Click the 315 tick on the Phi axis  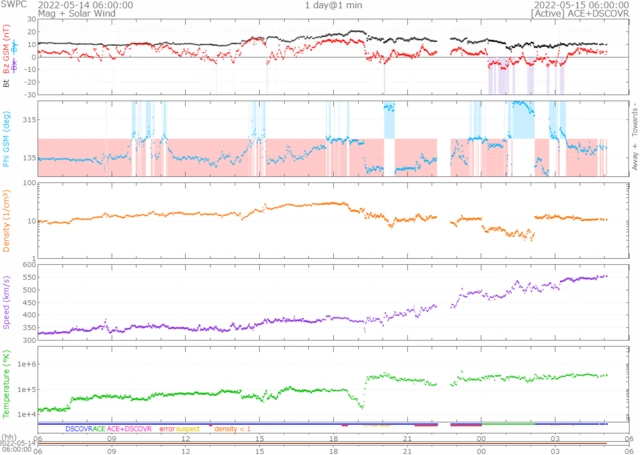[x=28, y=120]
